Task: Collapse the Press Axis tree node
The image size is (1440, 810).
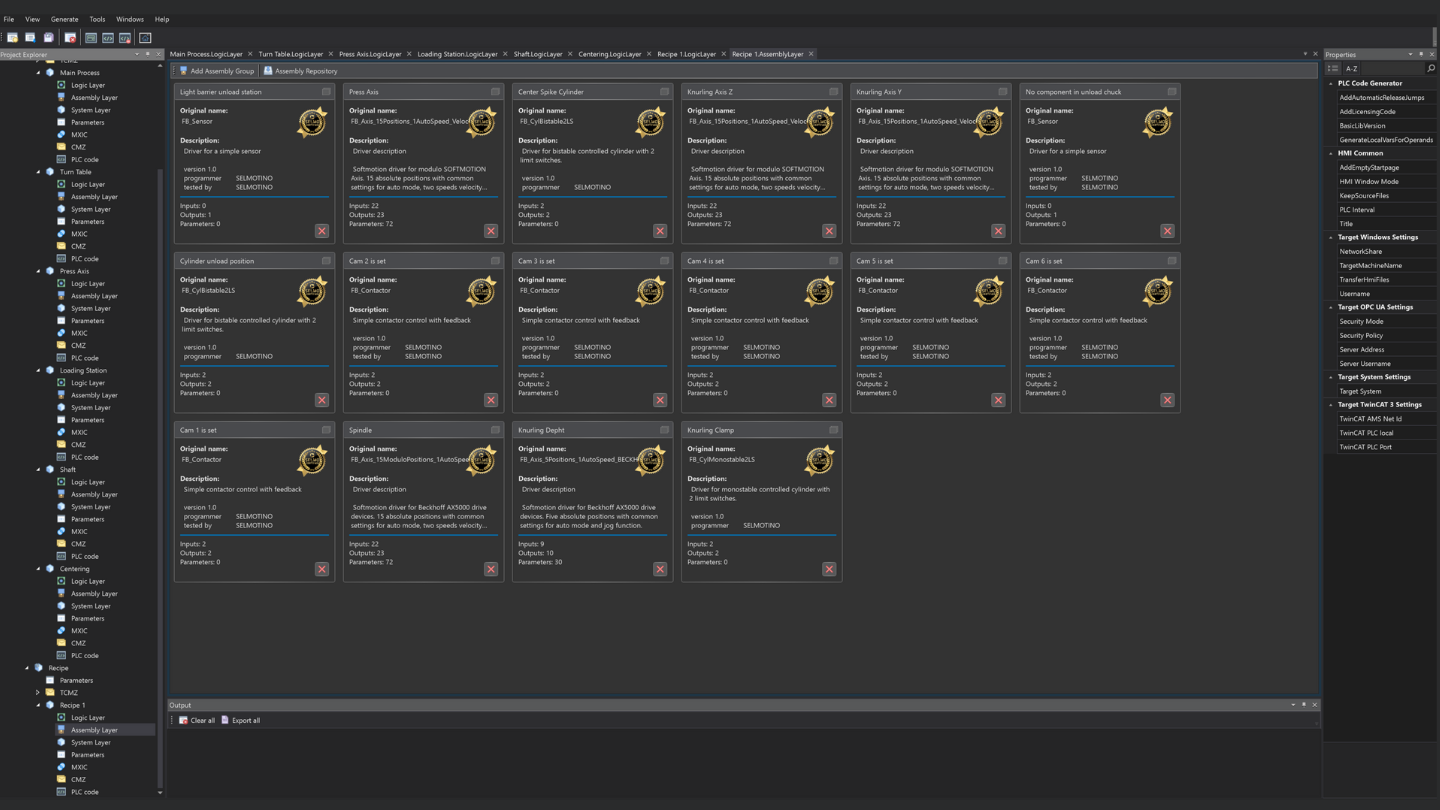Action: pos(39,271)
